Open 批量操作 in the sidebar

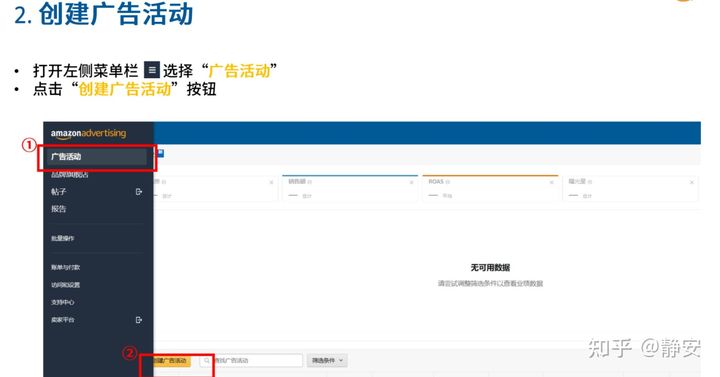coord(62,238)
